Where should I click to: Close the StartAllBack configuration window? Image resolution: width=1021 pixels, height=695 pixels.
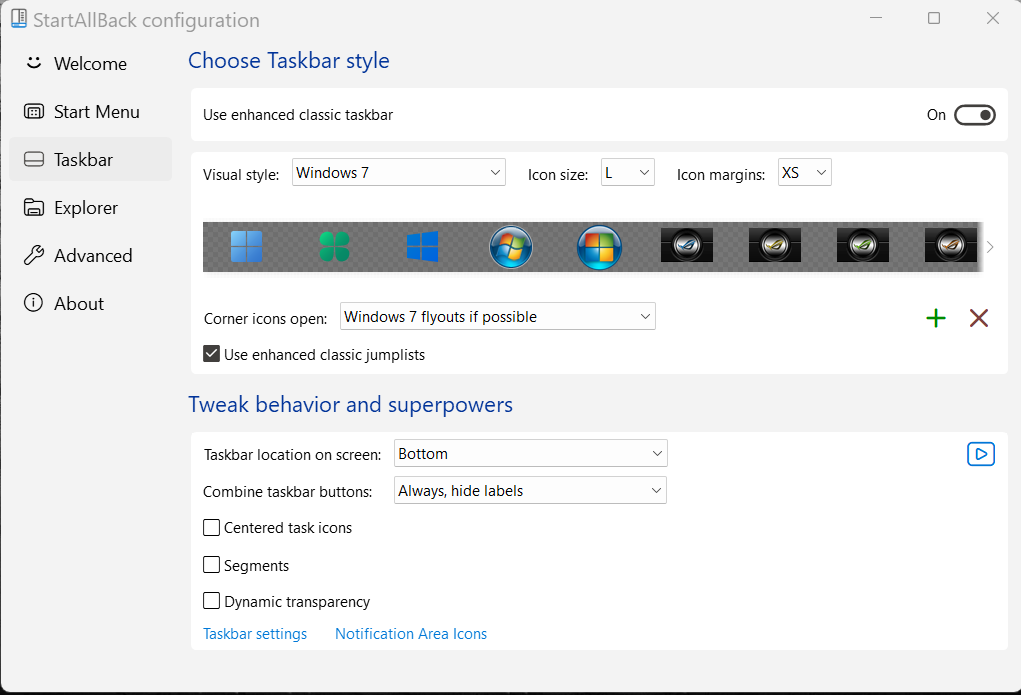point(992,18)
